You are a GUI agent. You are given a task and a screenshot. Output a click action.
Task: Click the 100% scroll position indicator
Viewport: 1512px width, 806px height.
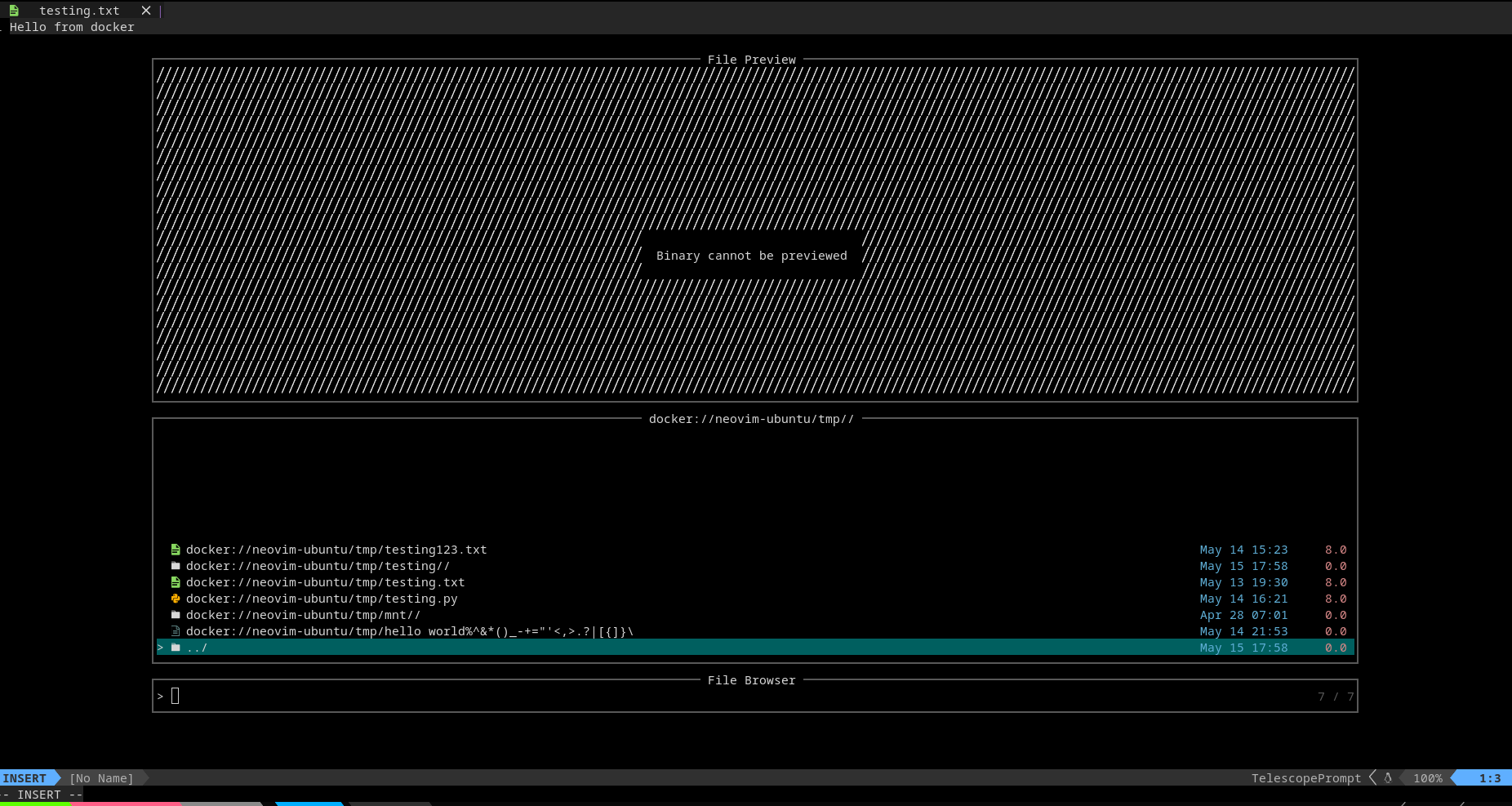pos(1427,778)
